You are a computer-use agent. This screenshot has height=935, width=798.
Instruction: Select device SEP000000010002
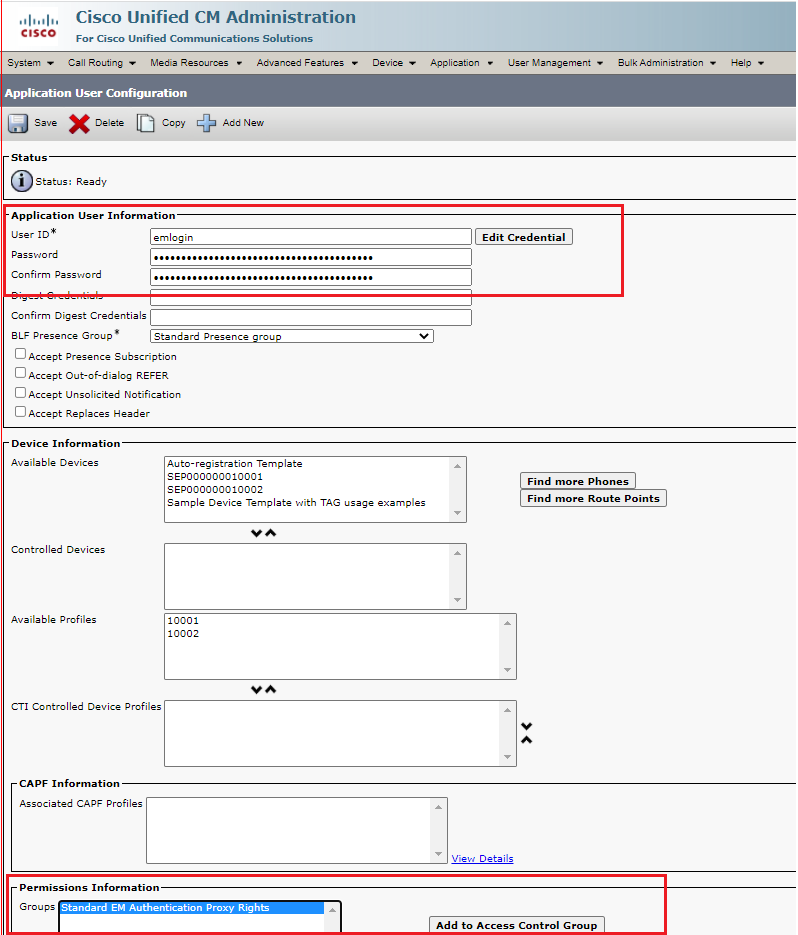[215, 490]
